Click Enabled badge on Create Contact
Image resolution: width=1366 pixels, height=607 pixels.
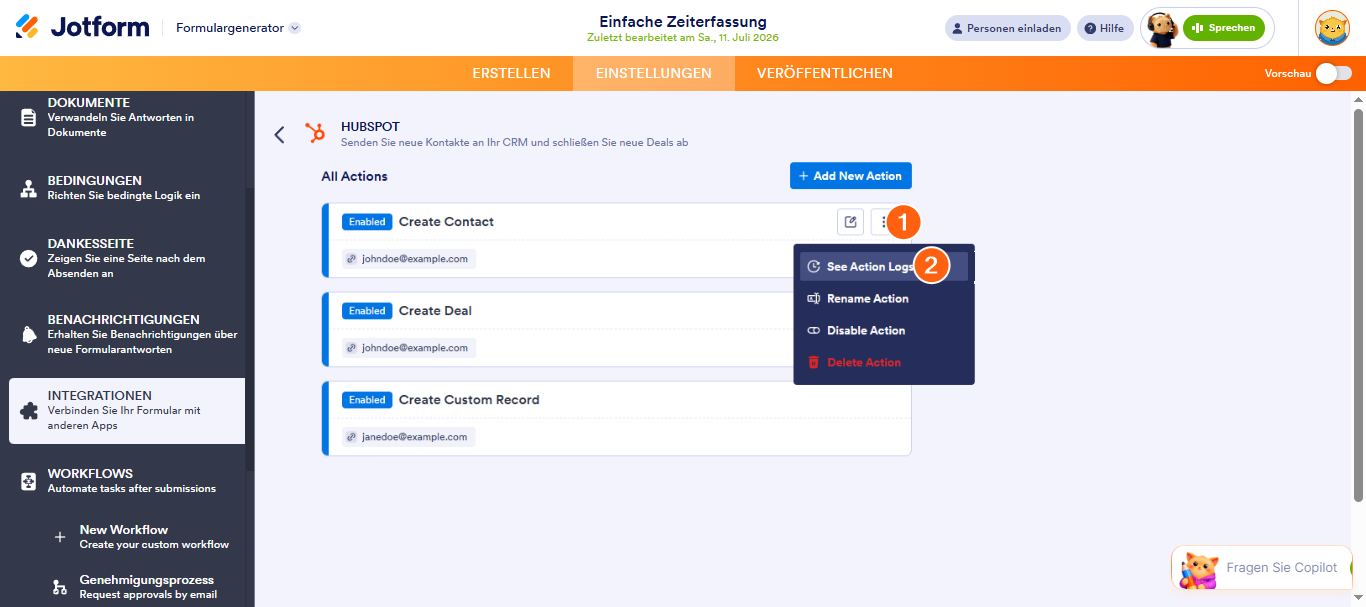point(367,222)
